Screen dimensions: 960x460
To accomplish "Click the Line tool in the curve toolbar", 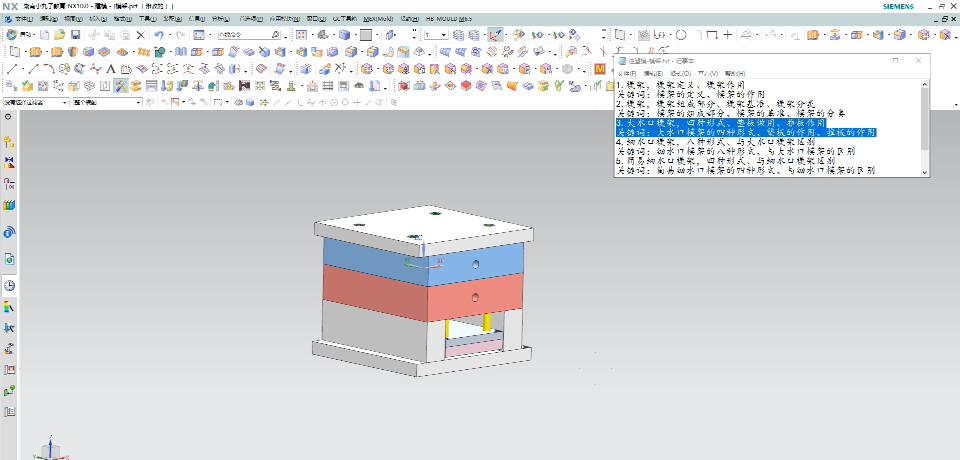I will pos(12,69).
